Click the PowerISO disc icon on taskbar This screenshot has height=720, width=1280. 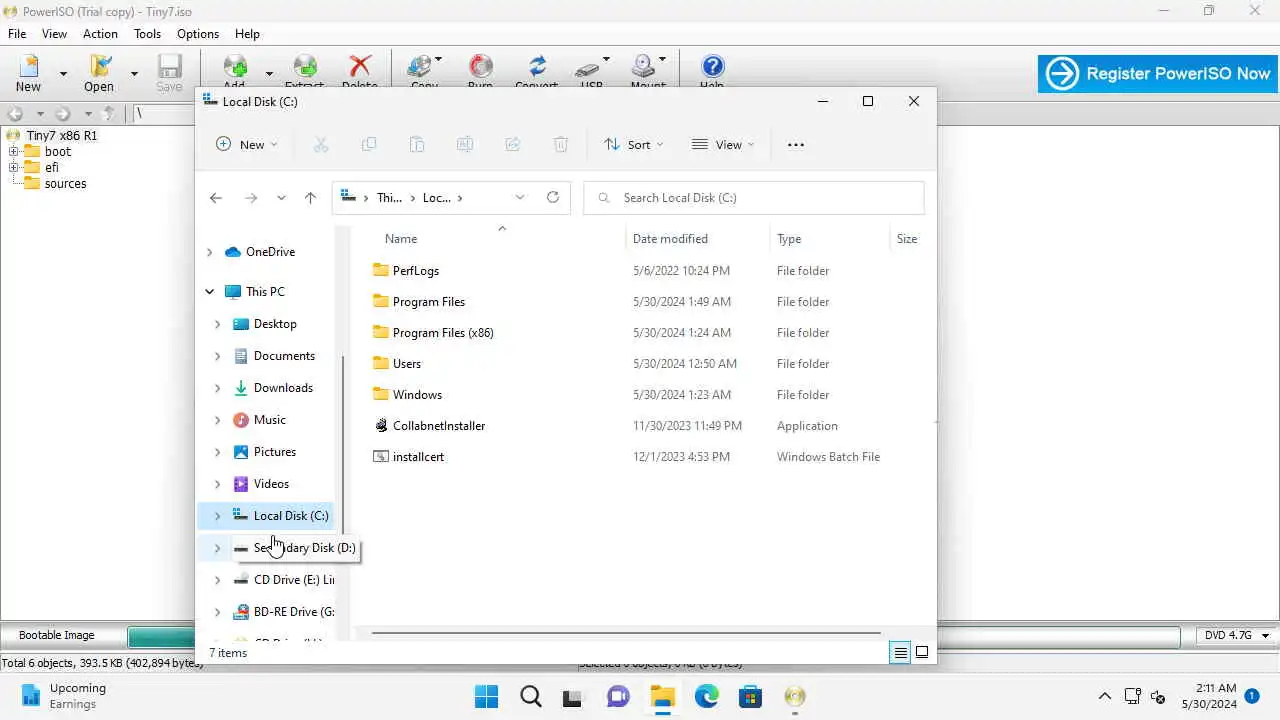click(x=795, y=696)
